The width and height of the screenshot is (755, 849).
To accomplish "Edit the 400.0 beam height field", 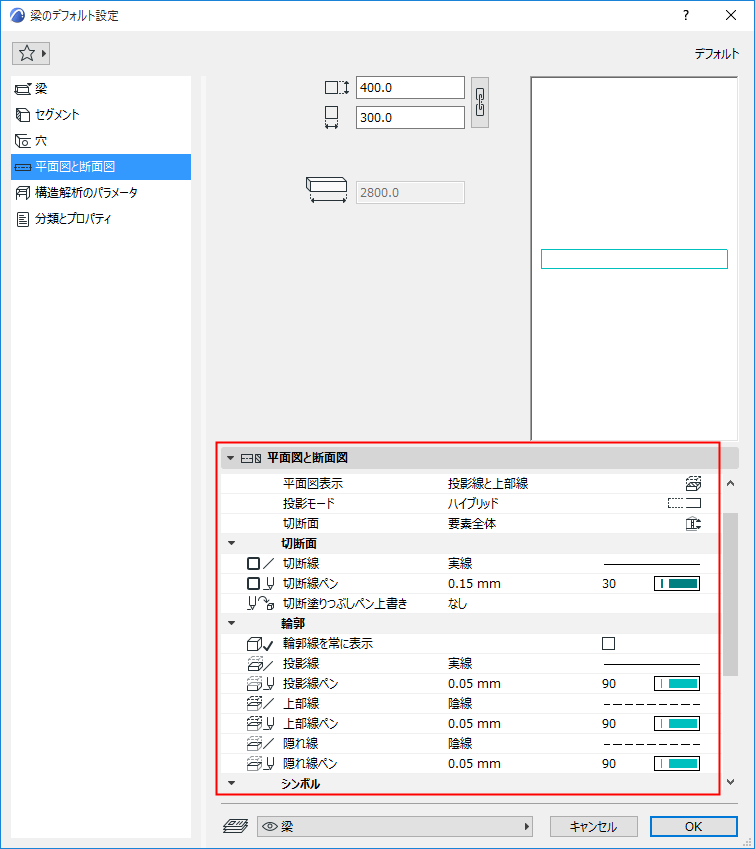I will (x=410, y=88).
